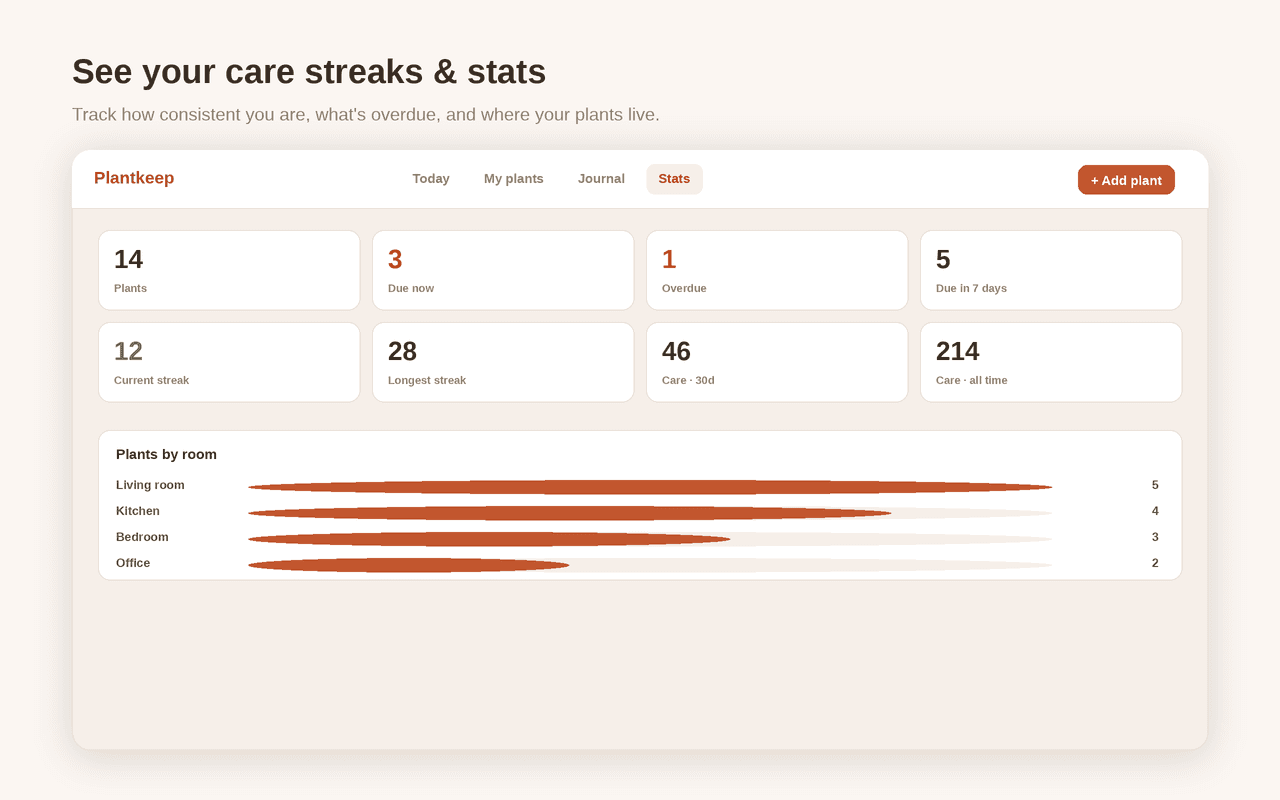Viewport: 1280px width, 800px height.
Task: Select the Current streak card
Action: pyautogui.click(x=229, y=362)
